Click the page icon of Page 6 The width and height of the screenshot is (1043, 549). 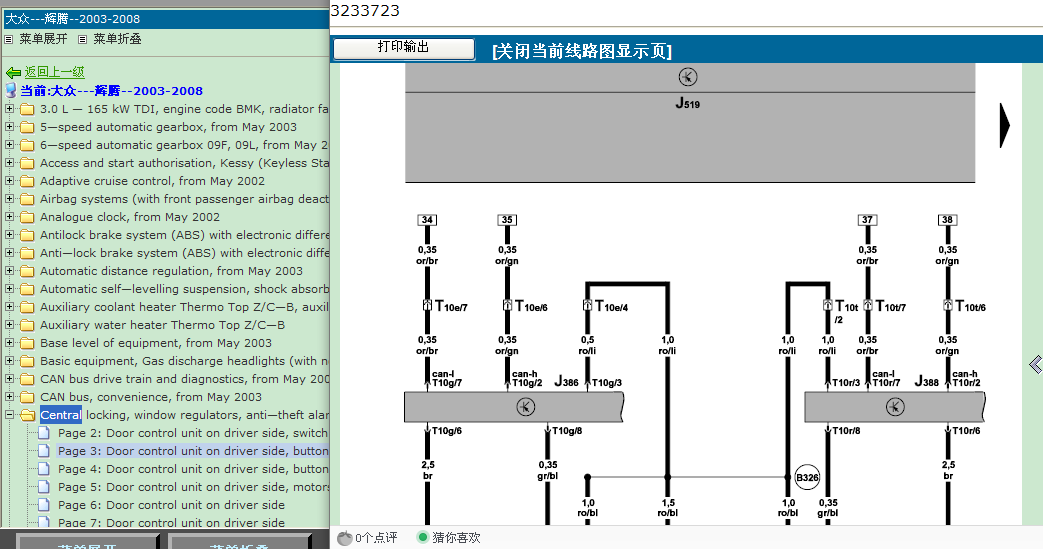[44, 504]
